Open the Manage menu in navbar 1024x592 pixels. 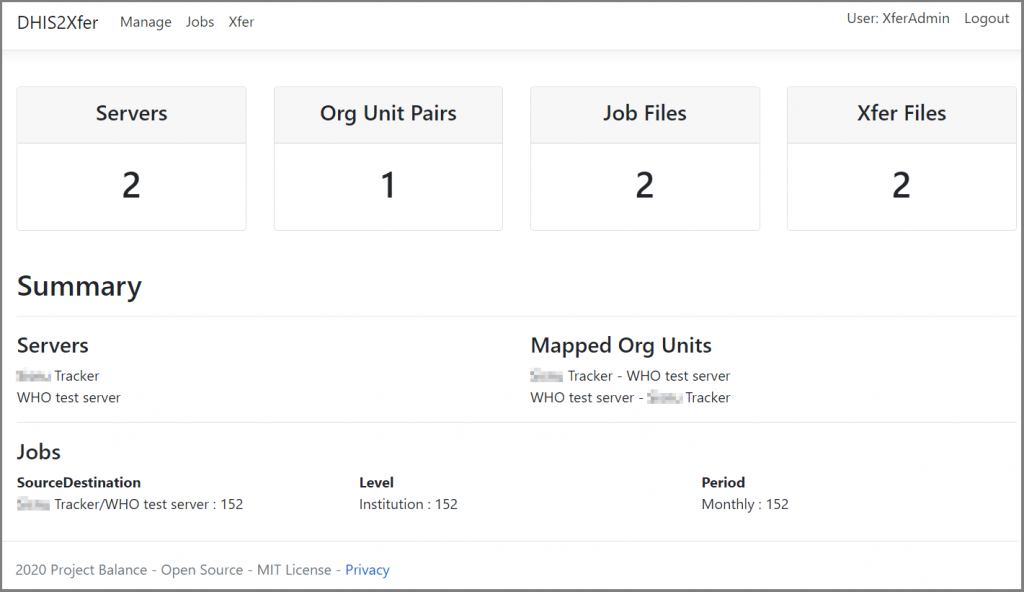(x=145, y=22)
